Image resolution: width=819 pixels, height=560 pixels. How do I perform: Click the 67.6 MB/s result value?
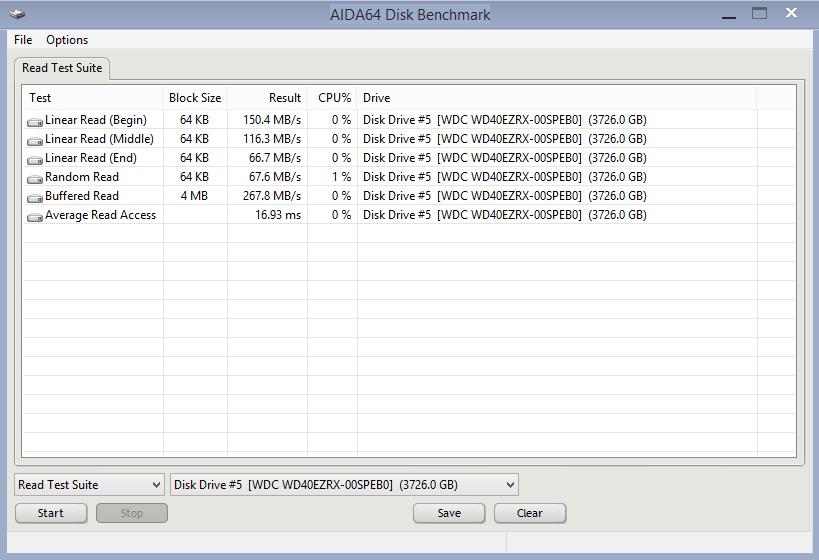pyautogui.click(x=275, y=177)
